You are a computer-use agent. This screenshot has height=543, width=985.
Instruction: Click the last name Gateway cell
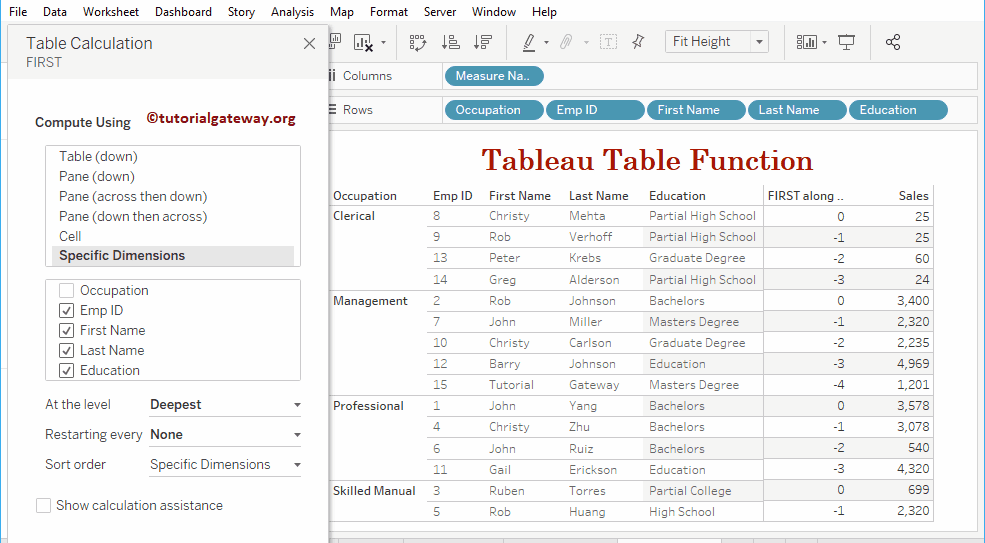(x=594, y=385)
